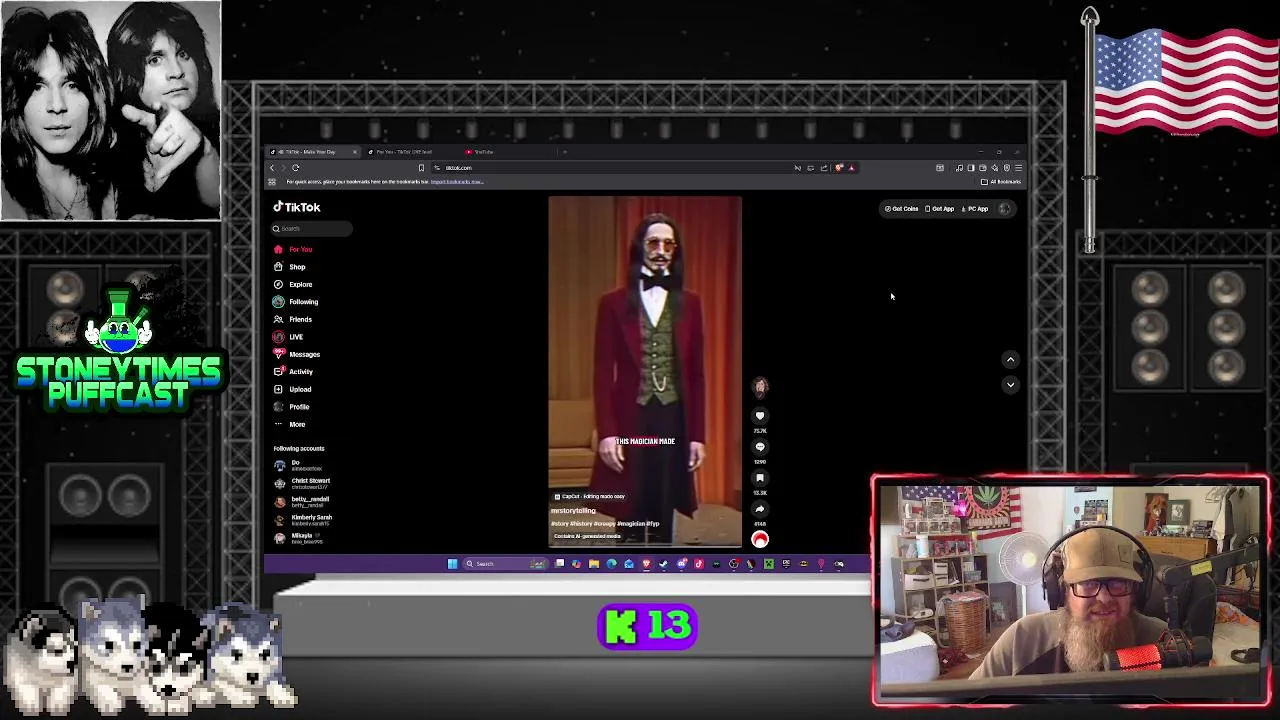The height and width of the screenshot is (720, 1280).
Task: Open followed account Mikayla
Action: pyautogui.click(x=296, y=538)
